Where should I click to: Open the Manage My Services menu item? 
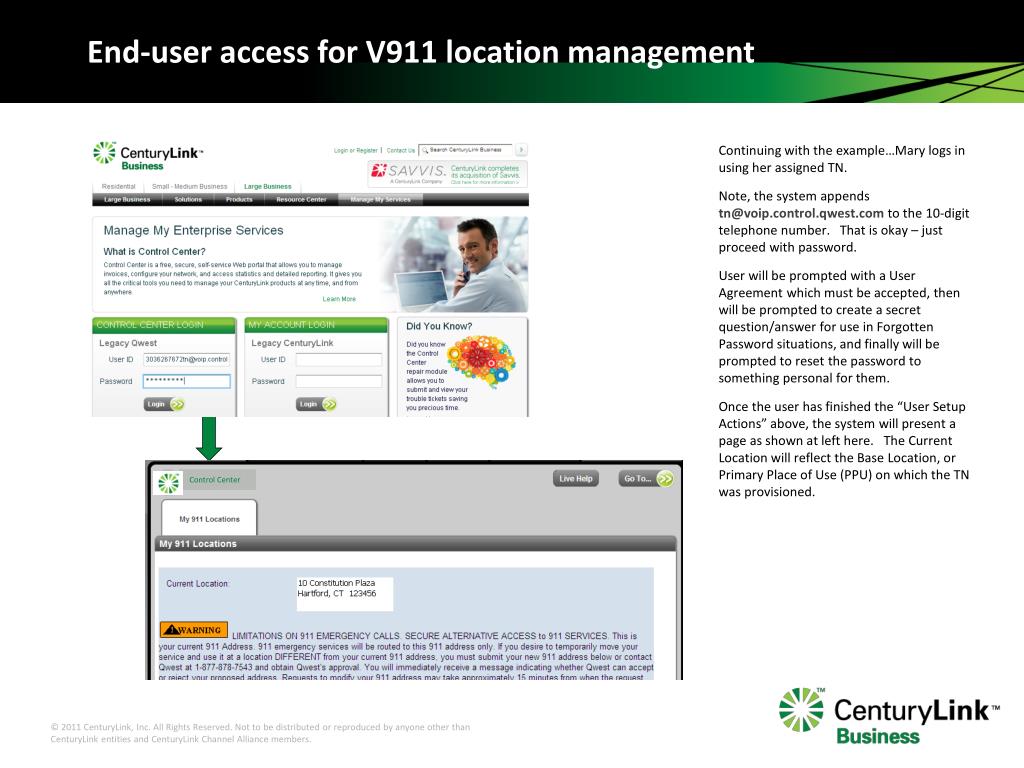[380, 200]
